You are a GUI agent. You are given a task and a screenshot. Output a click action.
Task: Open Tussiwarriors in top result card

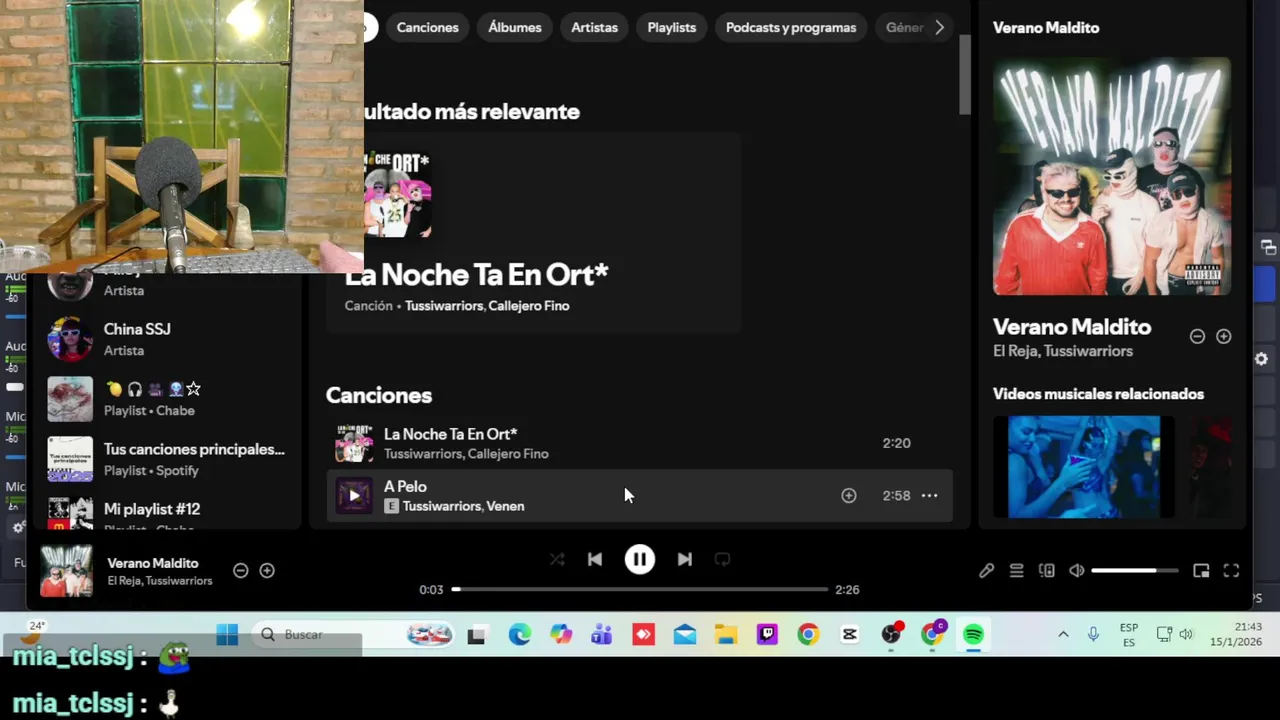pos(444,305)
